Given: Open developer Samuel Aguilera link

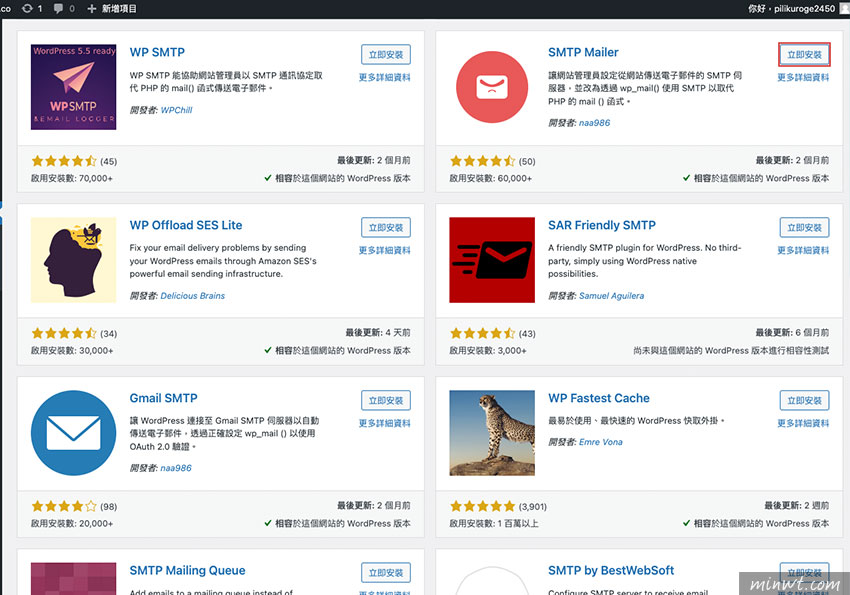Looking at the screenshot, I should [x=611, y=296].
